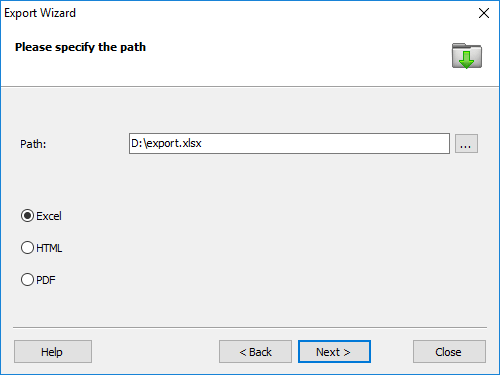500x375 pixels.
Task: Click the Path: label
Action: [x=33, y=144]
